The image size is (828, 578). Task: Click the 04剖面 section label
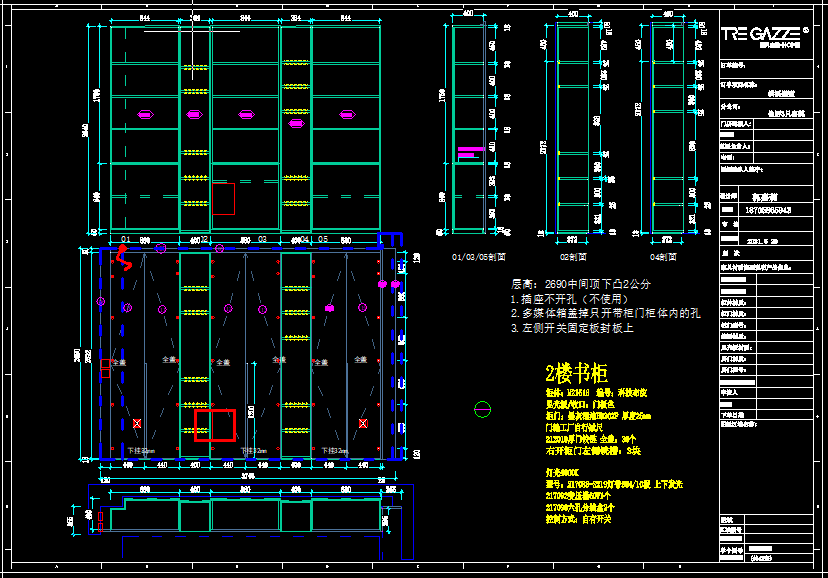[x=663, y=257]
